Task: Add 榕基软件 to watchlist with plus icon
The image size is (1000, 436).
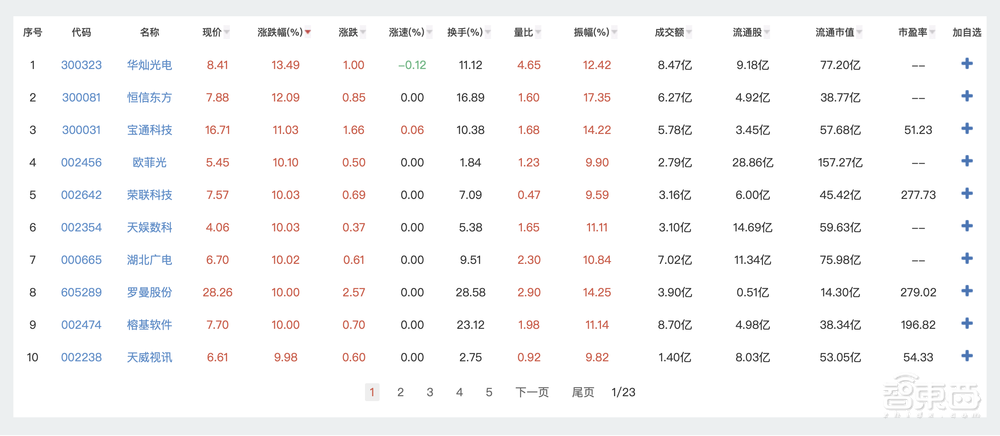Action: (x=967, y=324)
